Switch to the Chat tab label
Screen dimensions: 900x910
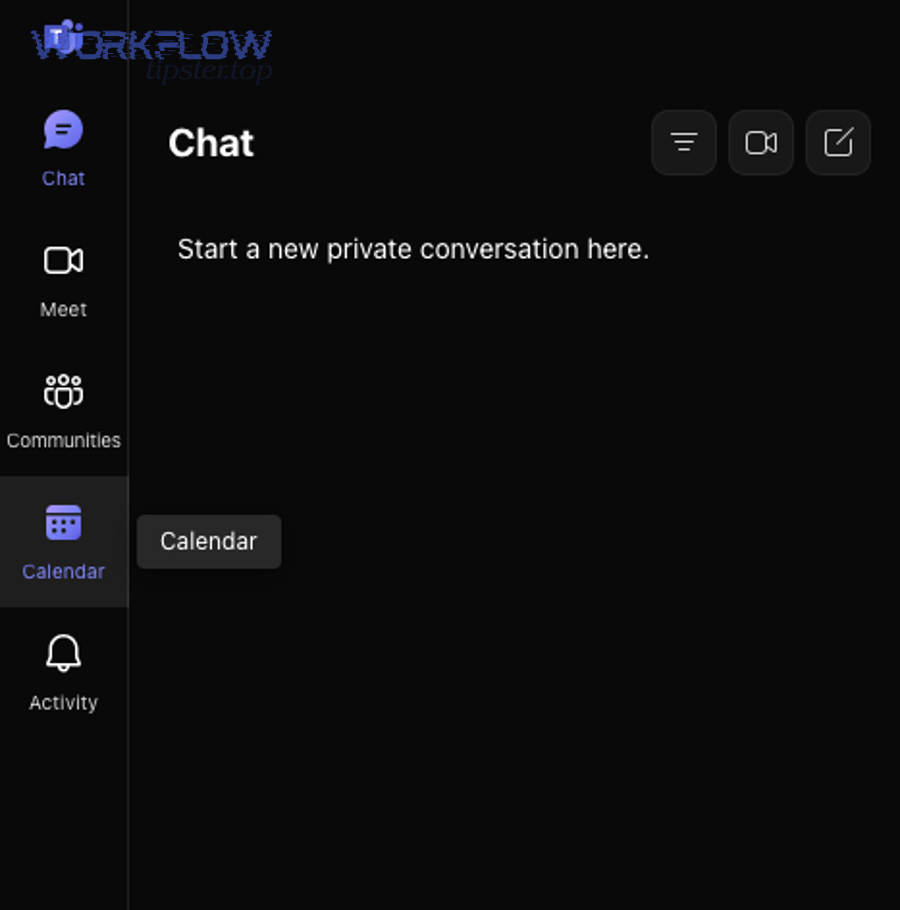[63, 178]
